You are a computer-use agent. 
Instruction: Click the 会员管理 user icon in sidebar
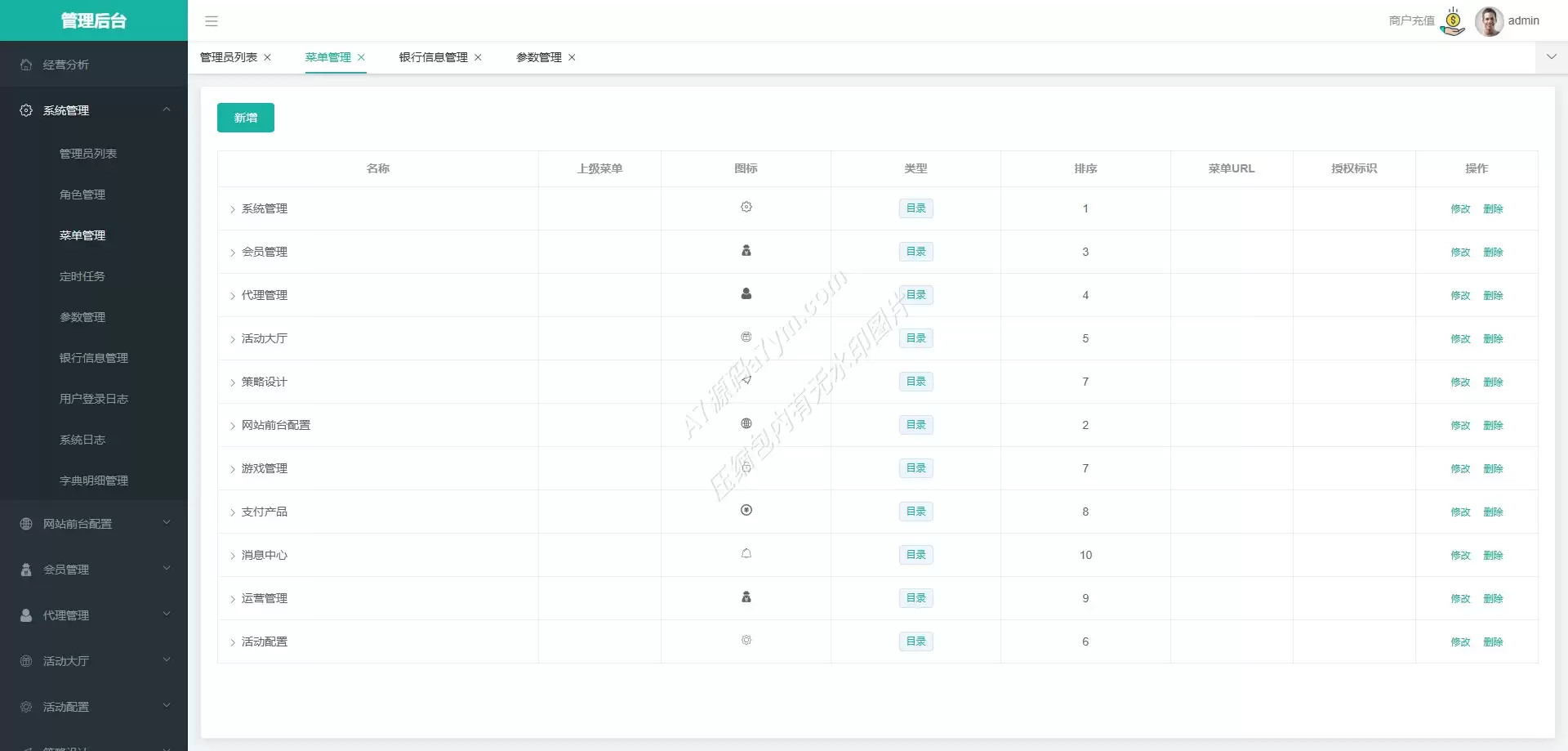pyautogui.click(x=26, y=570)
